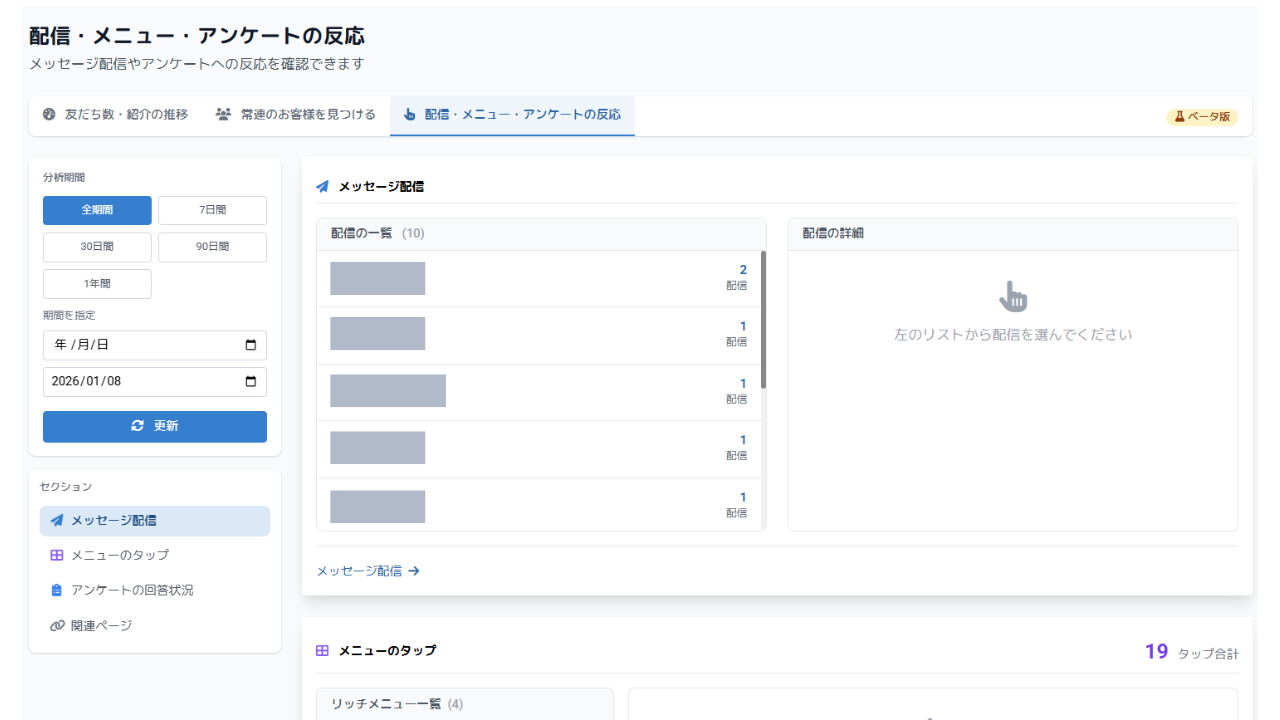
Task: Open calendar picker for 2026/01/08 date
Action: pyautogui.click(x=250, y=381)
